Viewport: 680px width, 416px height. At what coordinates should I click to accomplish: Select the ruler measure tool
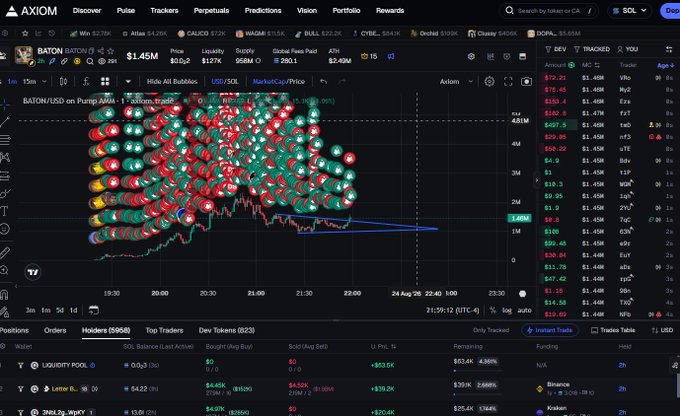coord(4,252)
